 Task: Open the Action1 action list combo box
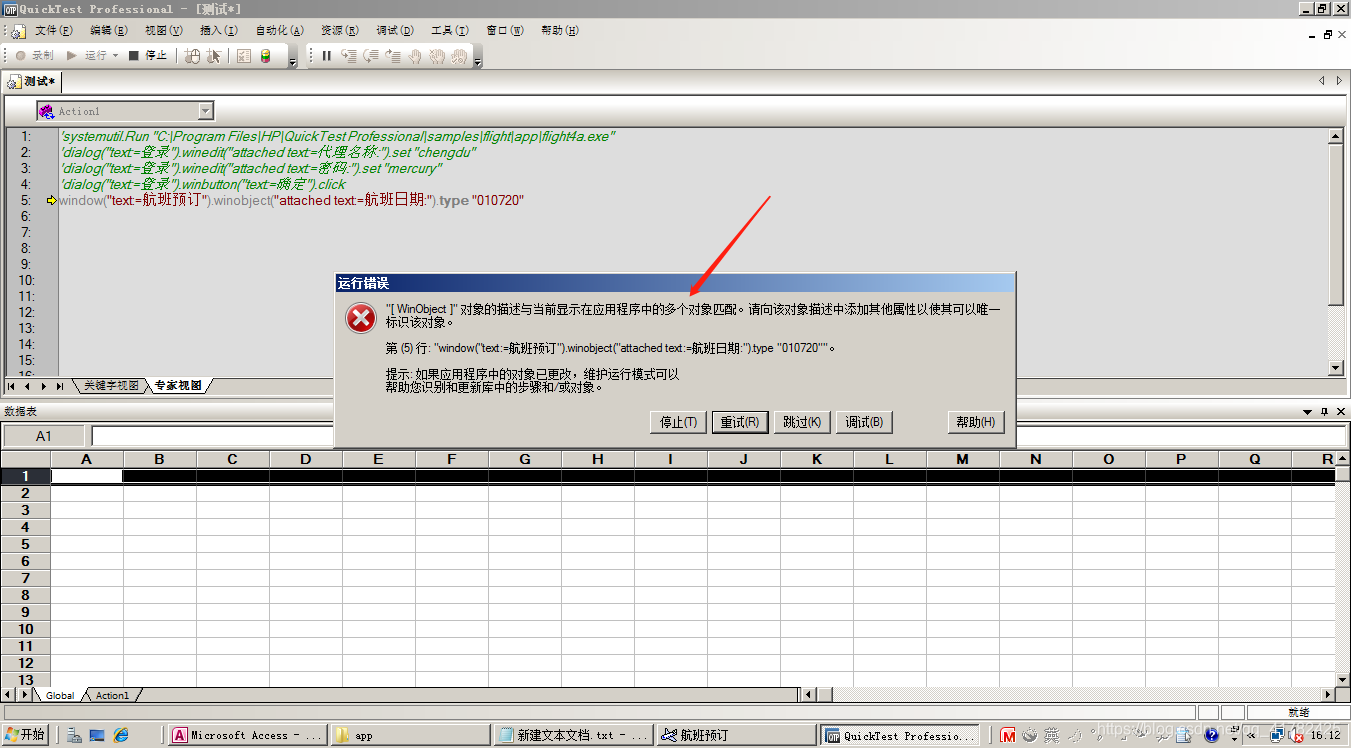125,111
